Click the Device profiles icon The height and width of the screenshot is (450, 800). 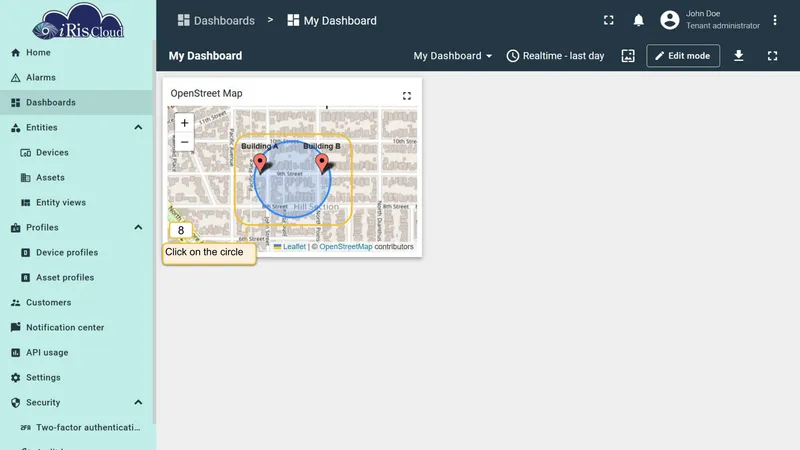pyautogui.click(x=26, y=253)
